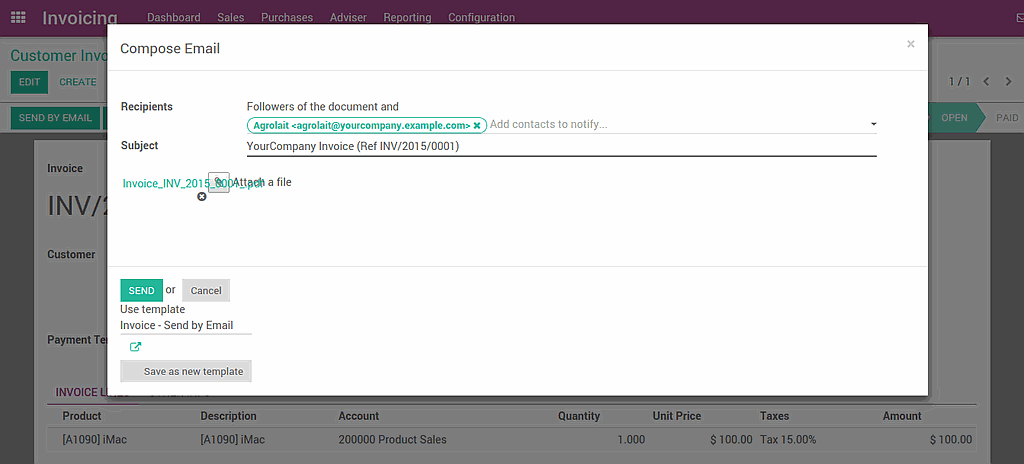Focus the Add contacts to notify field
This screenshot has width=1024, height=464.
[670, 125]
